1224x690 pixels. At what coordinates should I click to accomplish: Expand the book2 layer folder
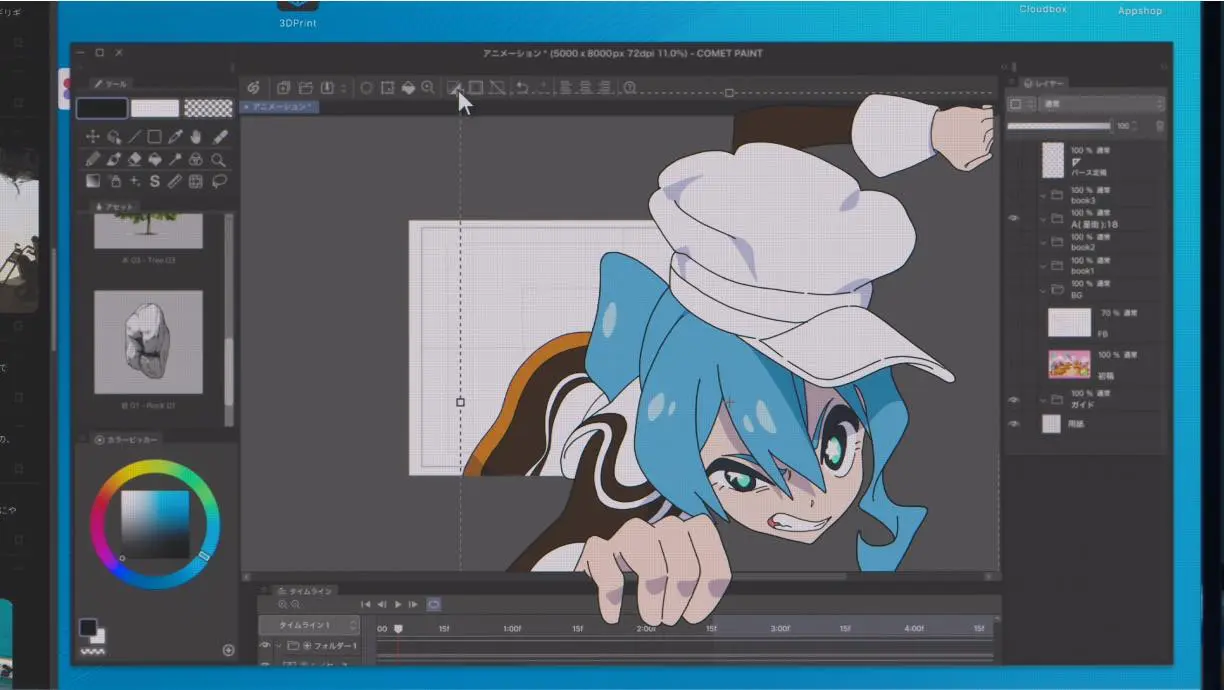[x=1043, y=242]
